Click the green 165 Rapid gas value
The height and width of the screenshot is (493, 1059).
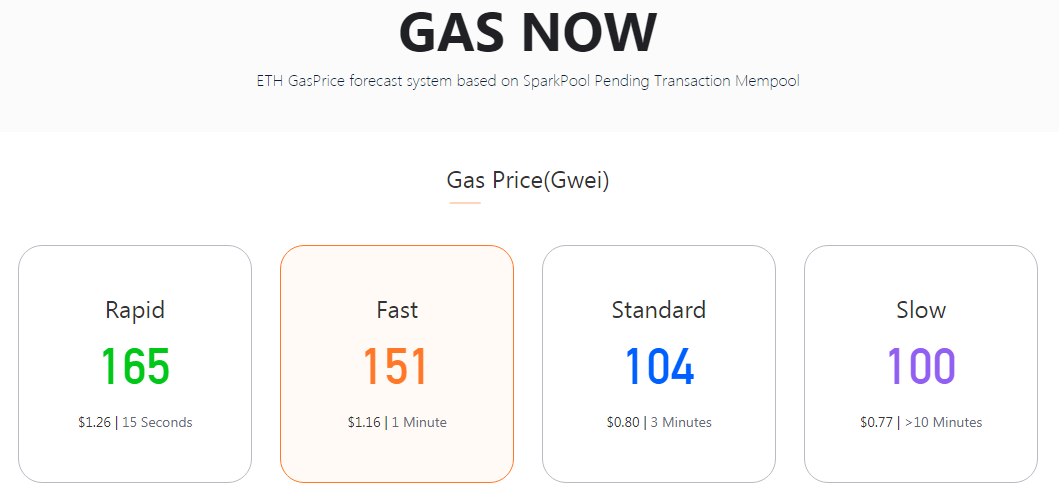[x=135, y=367]
